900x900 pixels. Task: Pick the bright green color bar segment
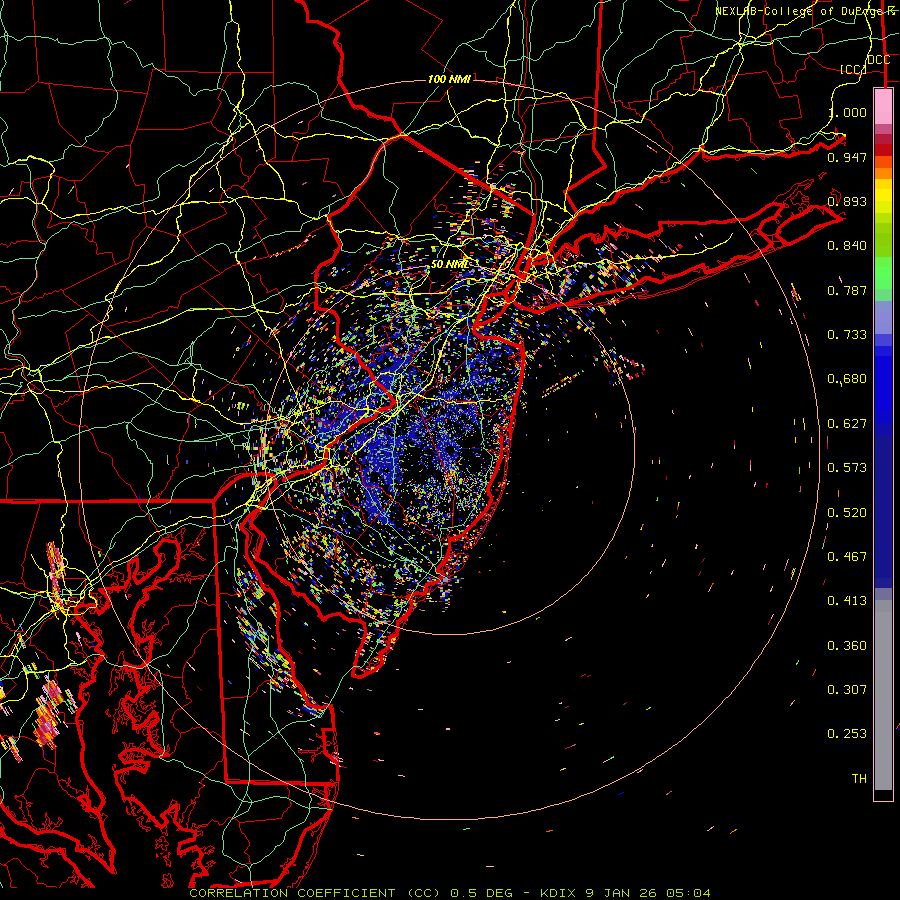coord(883,273)
